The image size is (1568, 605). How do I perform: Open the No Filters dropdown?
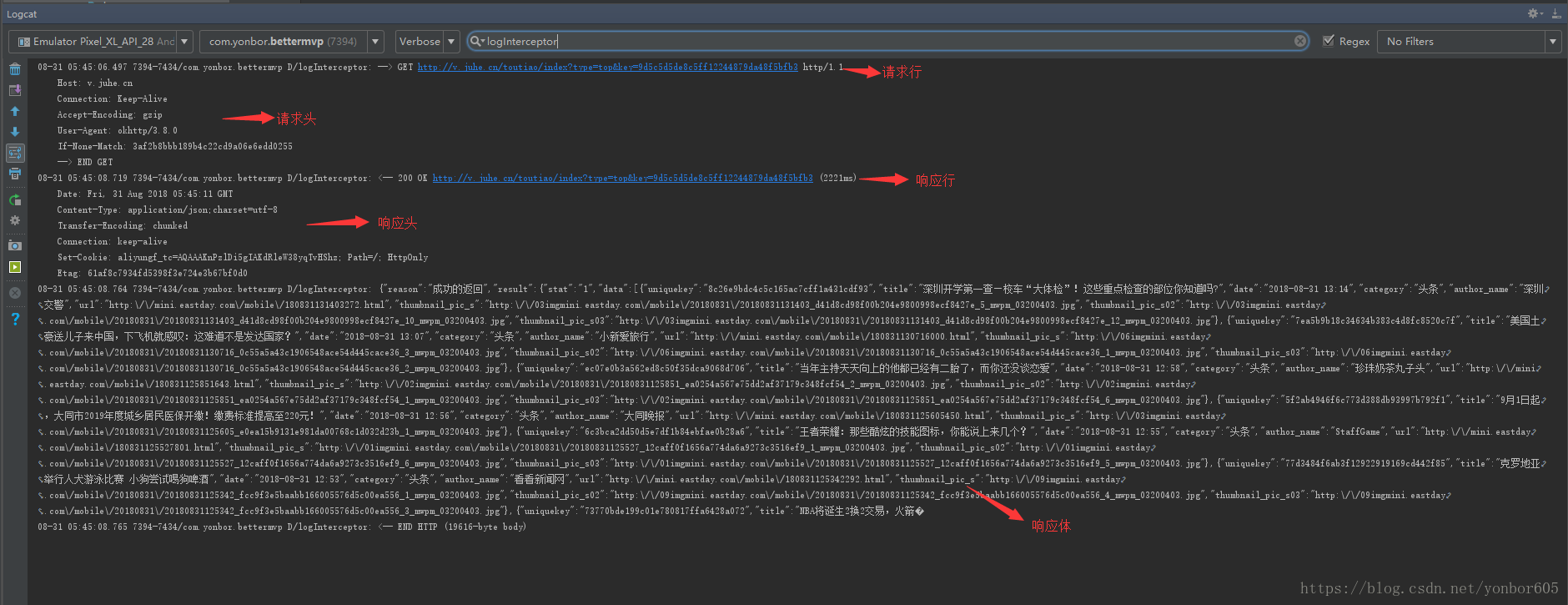pyautogui.click(x=1468, y=41)
